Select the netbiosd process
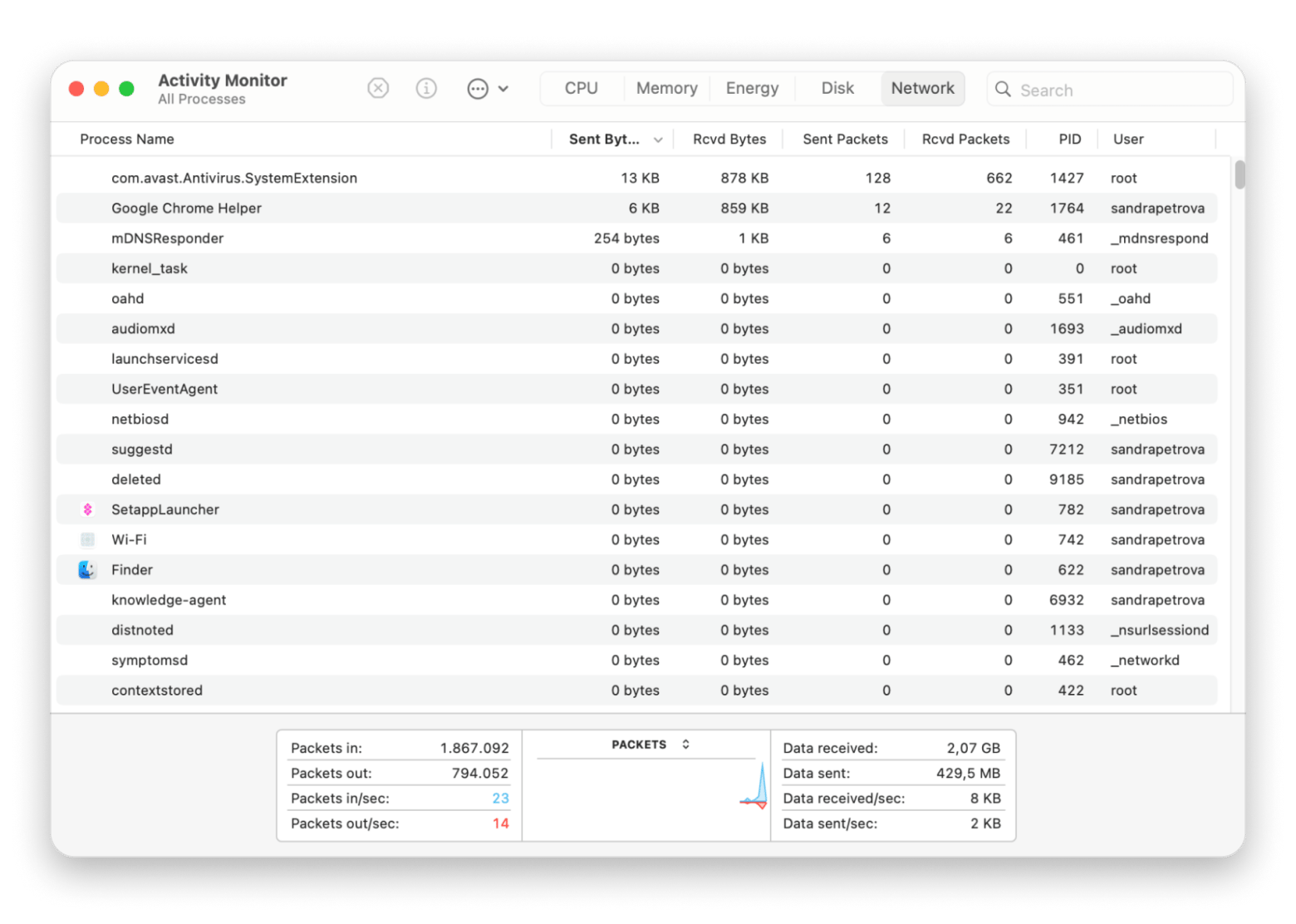Viewport: 1296px width, 924px height. tap(636, 419)
